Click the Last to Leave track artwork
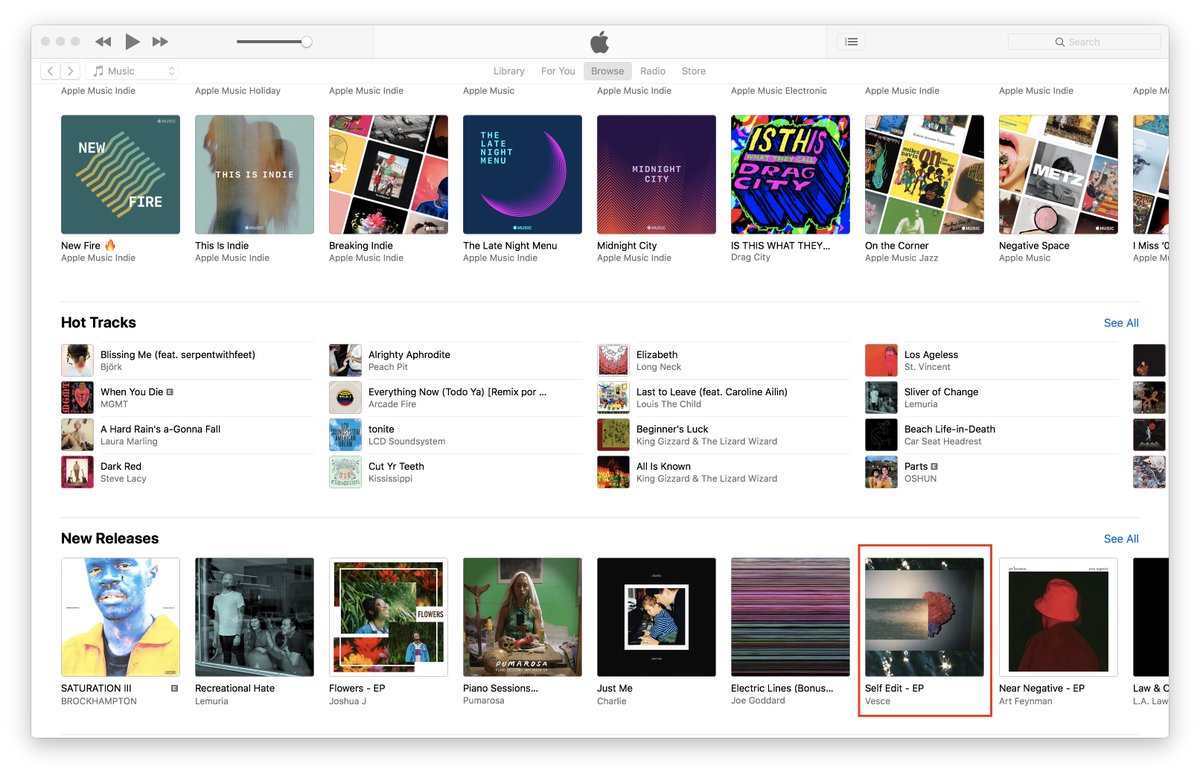Screen dimensions: 1200x775 tap(613, 397)
